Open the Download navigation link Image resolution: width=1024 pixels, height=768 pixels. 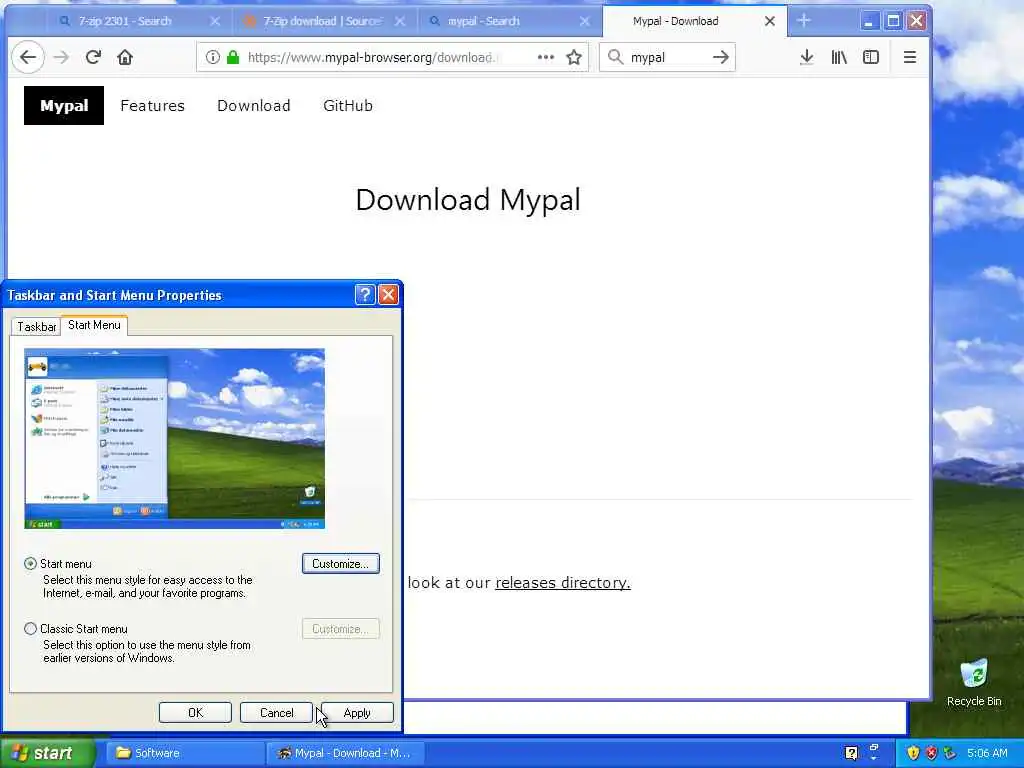(x=253, y=106)
